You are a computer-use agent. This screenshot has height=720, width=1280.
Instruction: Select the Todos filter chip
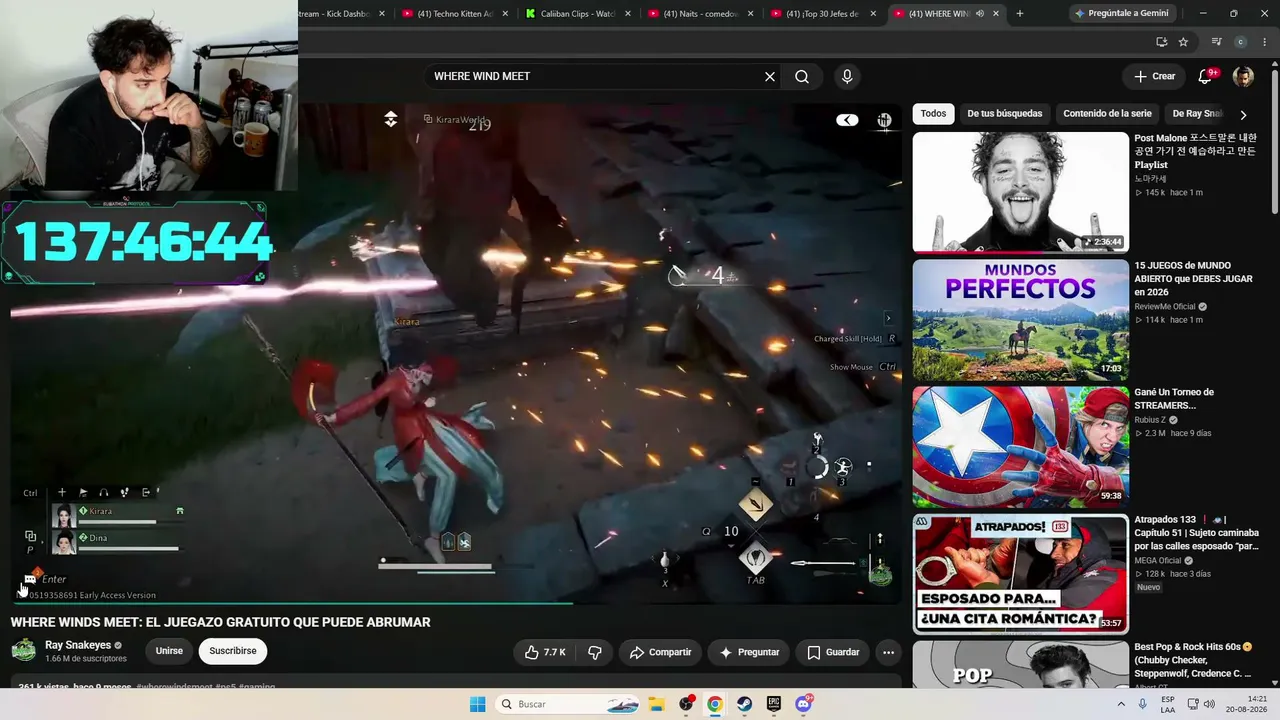pyautogui.click(x=933, y=114)
